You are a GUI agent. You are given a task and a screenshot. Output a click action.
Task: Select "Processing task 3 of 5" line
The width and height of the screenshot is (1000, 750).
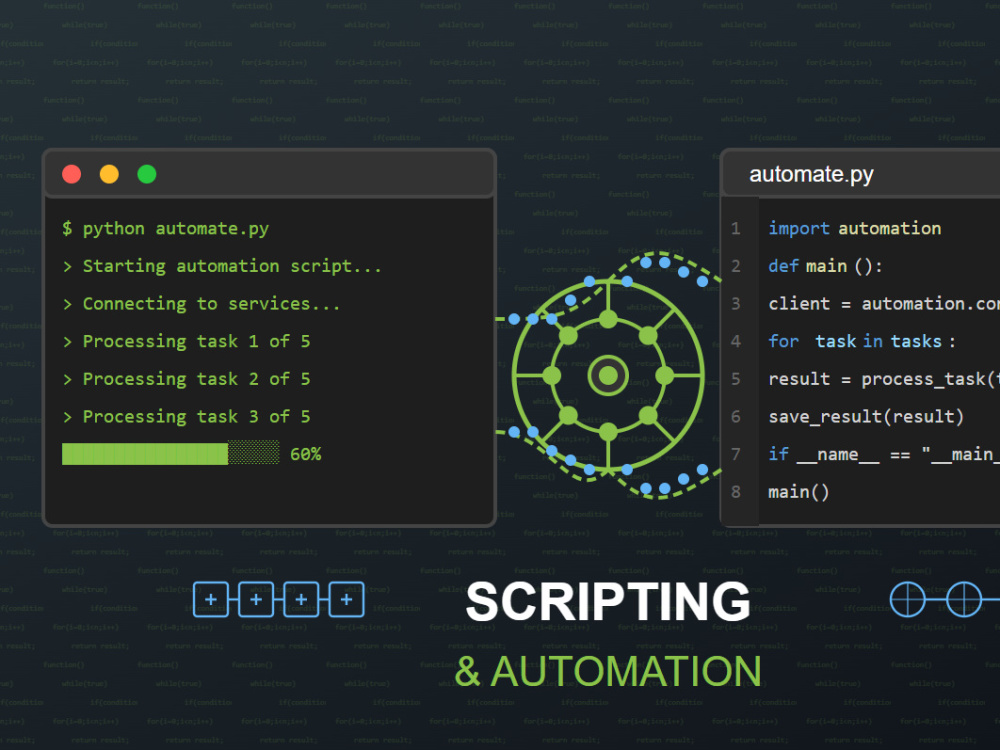[x=186, y=417]
